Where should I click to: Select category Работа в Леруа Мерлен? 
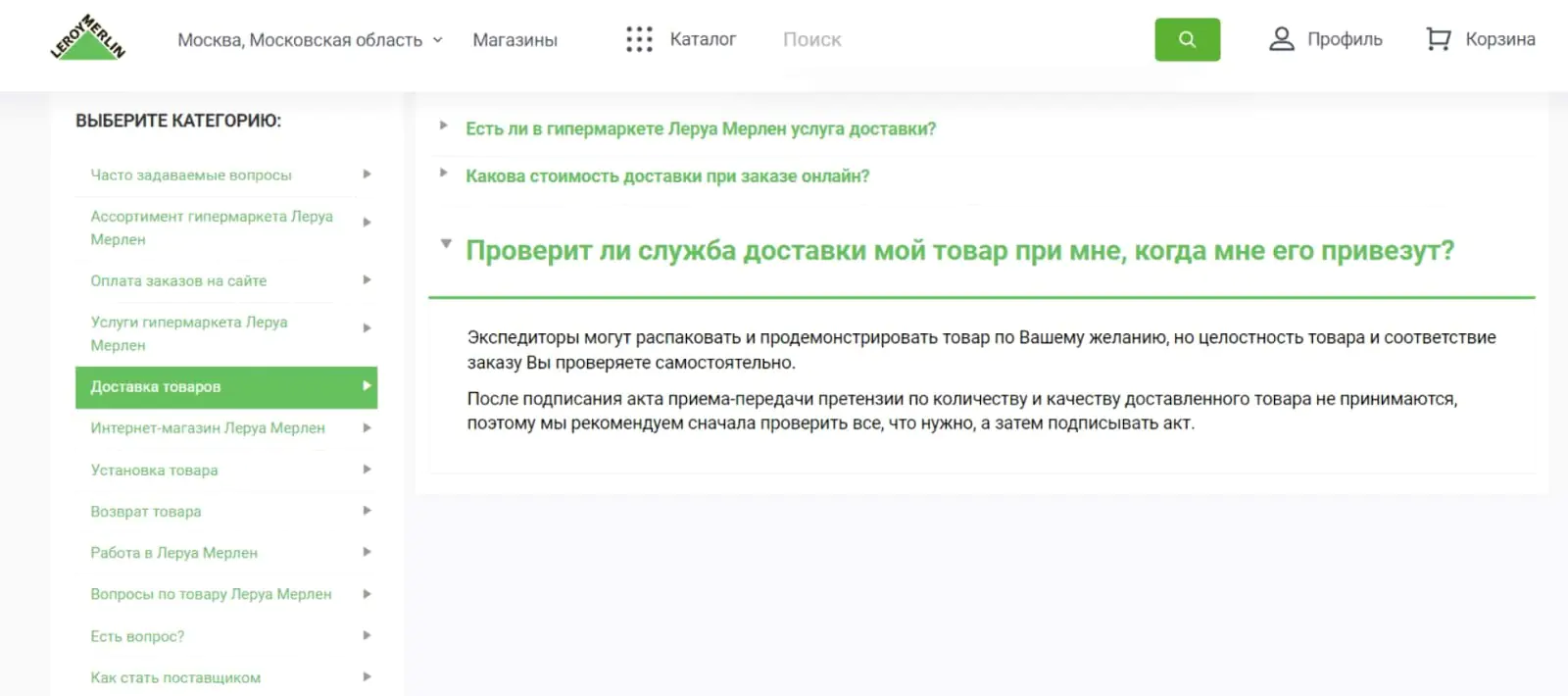[x=174, y=553]
